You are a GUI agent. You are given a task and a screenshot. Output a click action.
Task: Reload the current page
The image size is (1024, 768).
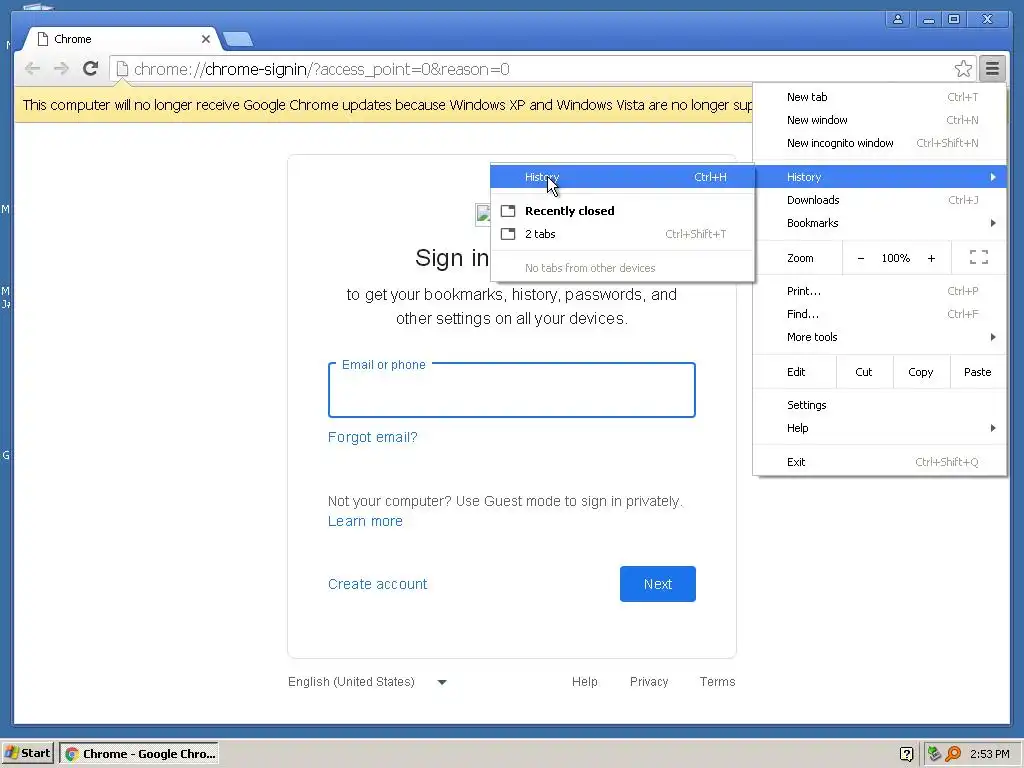click(x=91, y=68)
